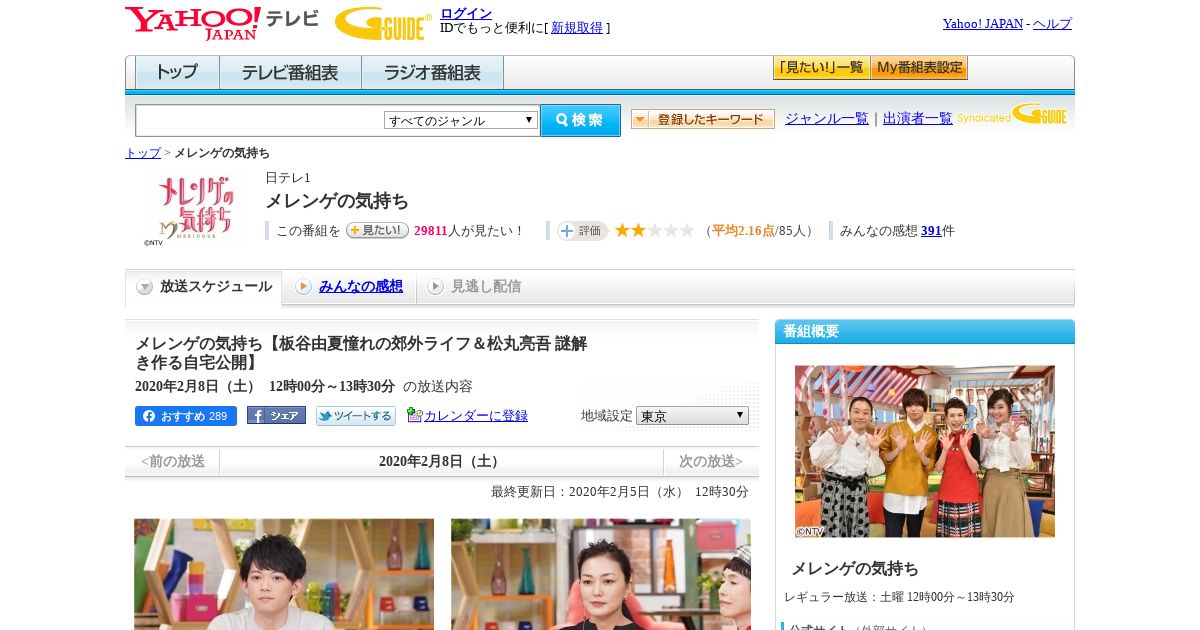Click the Syndicated G-GUIDE logo

[1012, 114]
